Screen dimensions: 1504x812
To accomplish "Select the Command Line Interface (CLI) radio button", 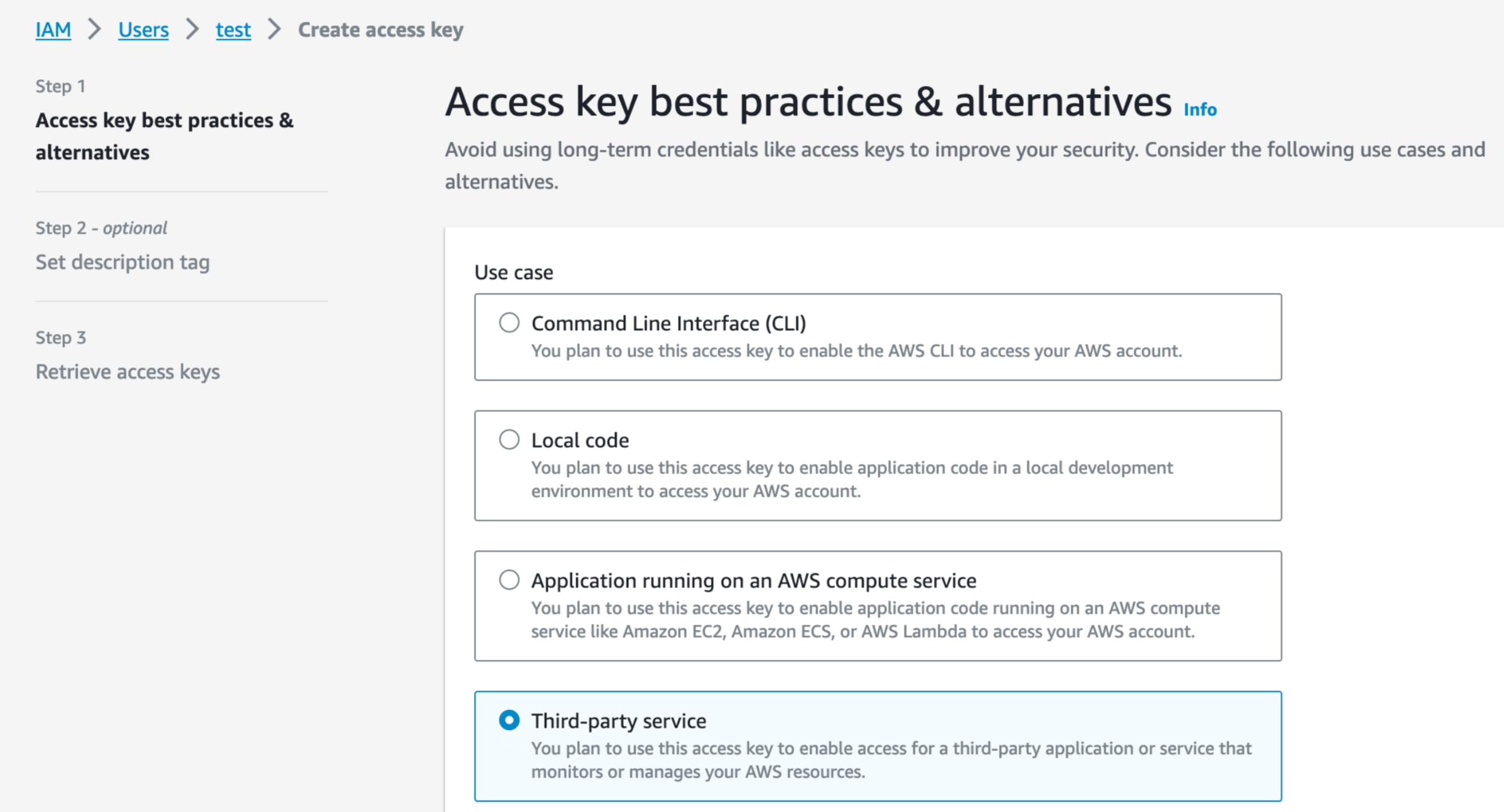I will click(509, 322).
